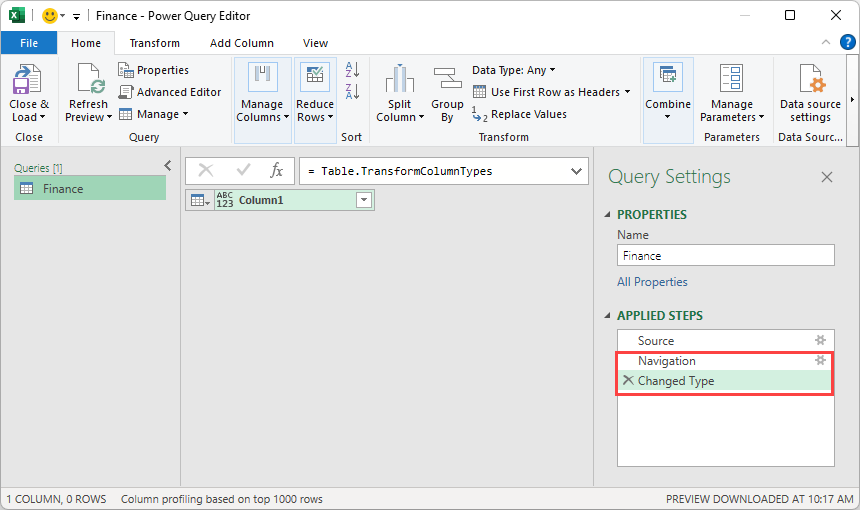Open Data source settings
Image resolution: width=860 pixels, height=510 pixels.
[x=810, y=93]
